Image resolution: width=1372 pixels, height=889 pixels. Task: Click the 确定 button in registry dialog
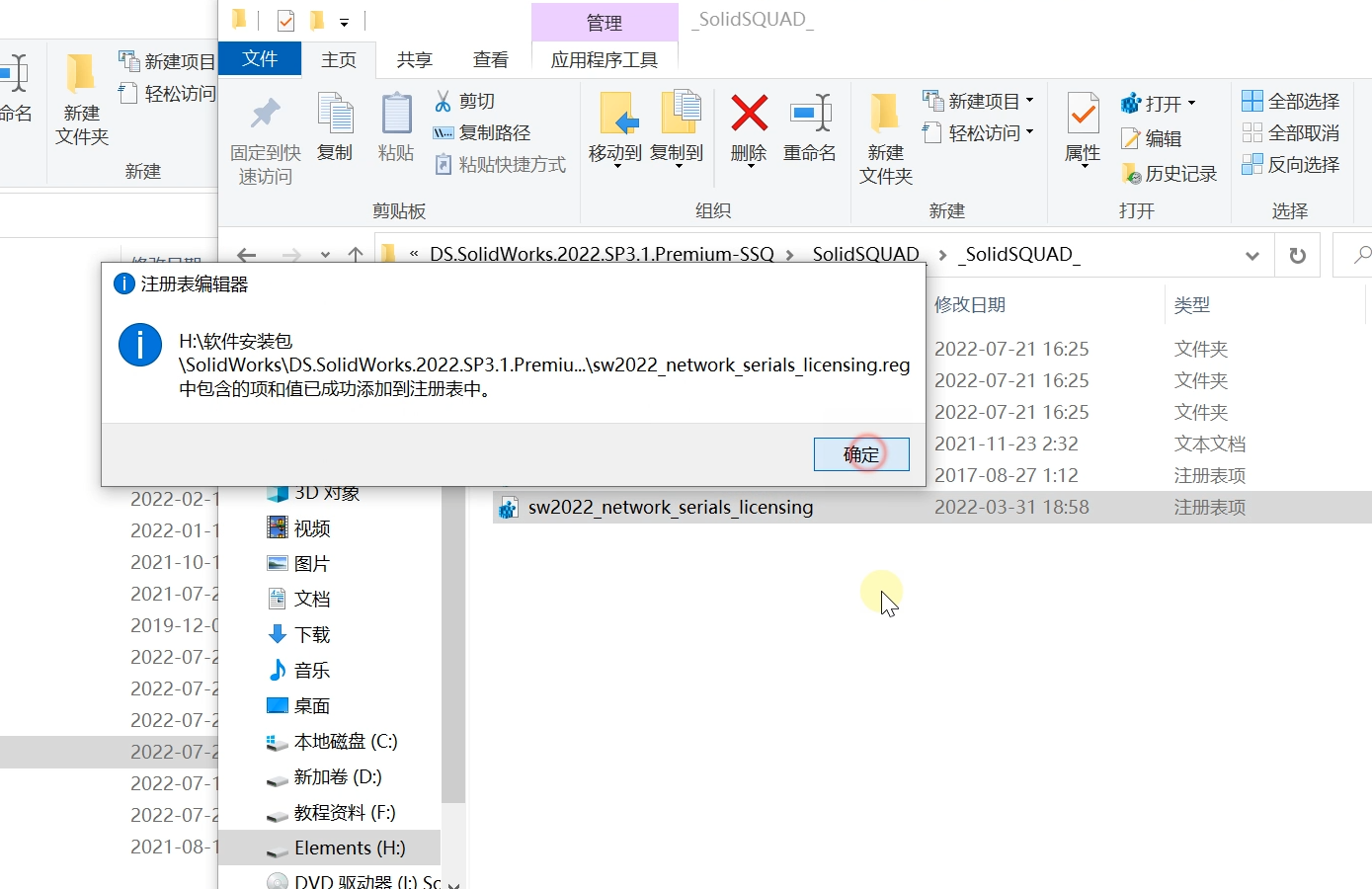861,454
